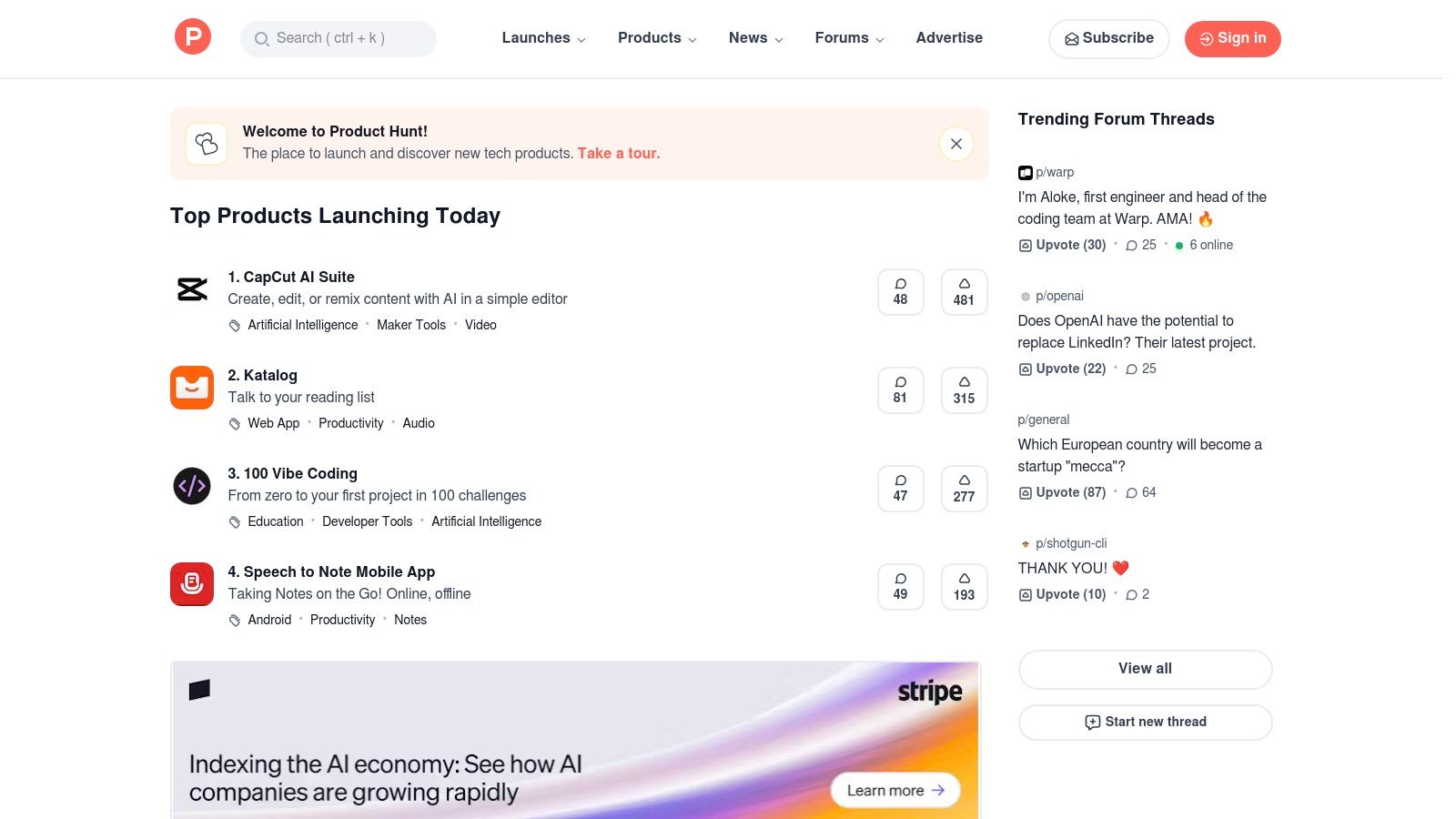Expand the Launches menu

point(543,38)
